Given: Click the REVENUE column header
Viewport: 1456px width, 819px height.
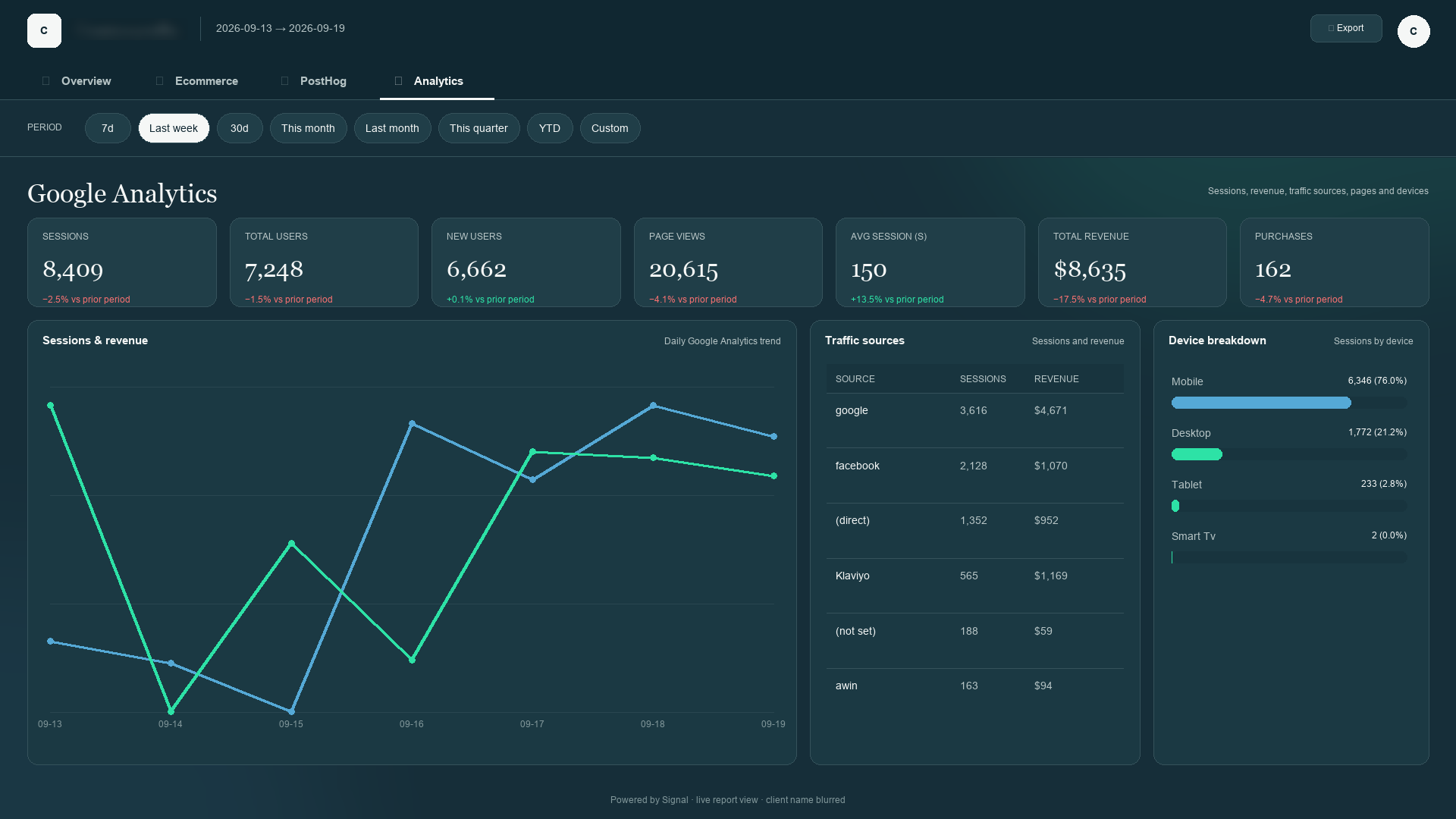Looking at the screenshot, I should [1056, 379].
